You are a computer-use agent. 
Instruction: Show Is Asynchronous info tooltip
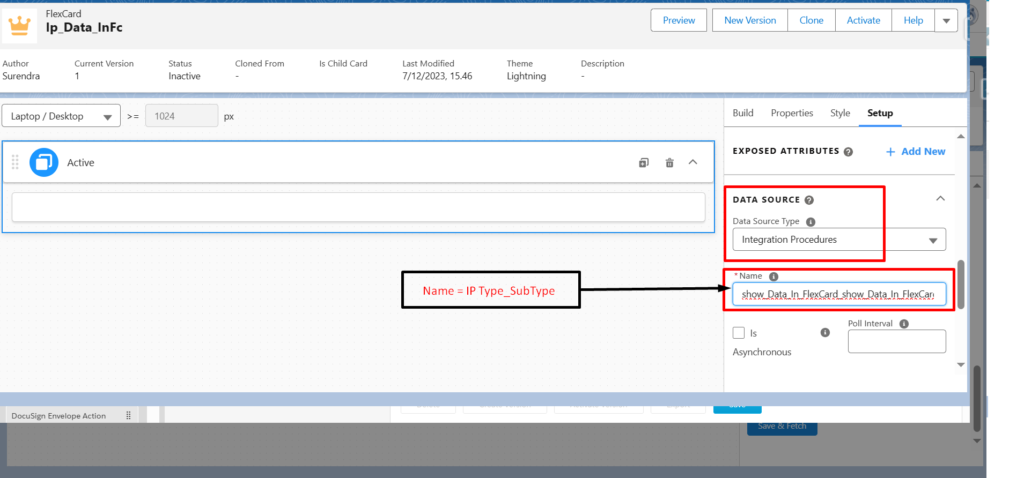[x=825, y=332]
